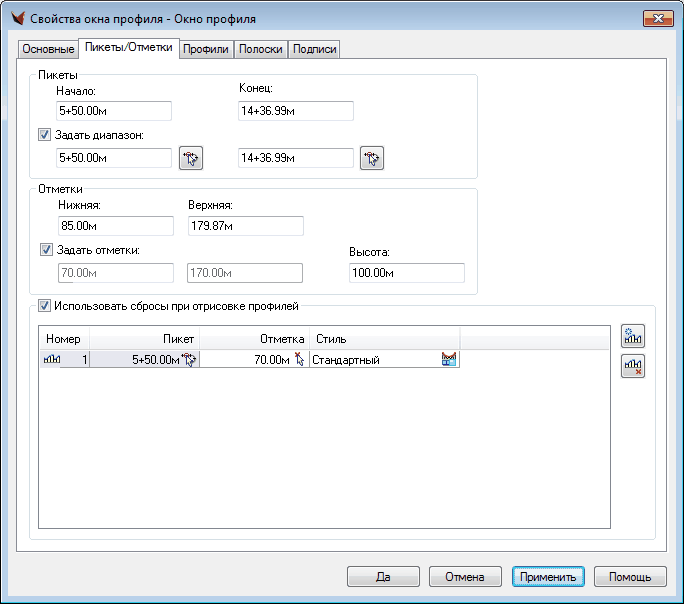
Task: Toggle Задать диапазон checkbox
Action: pyautogui.click(x=45, y=135)
